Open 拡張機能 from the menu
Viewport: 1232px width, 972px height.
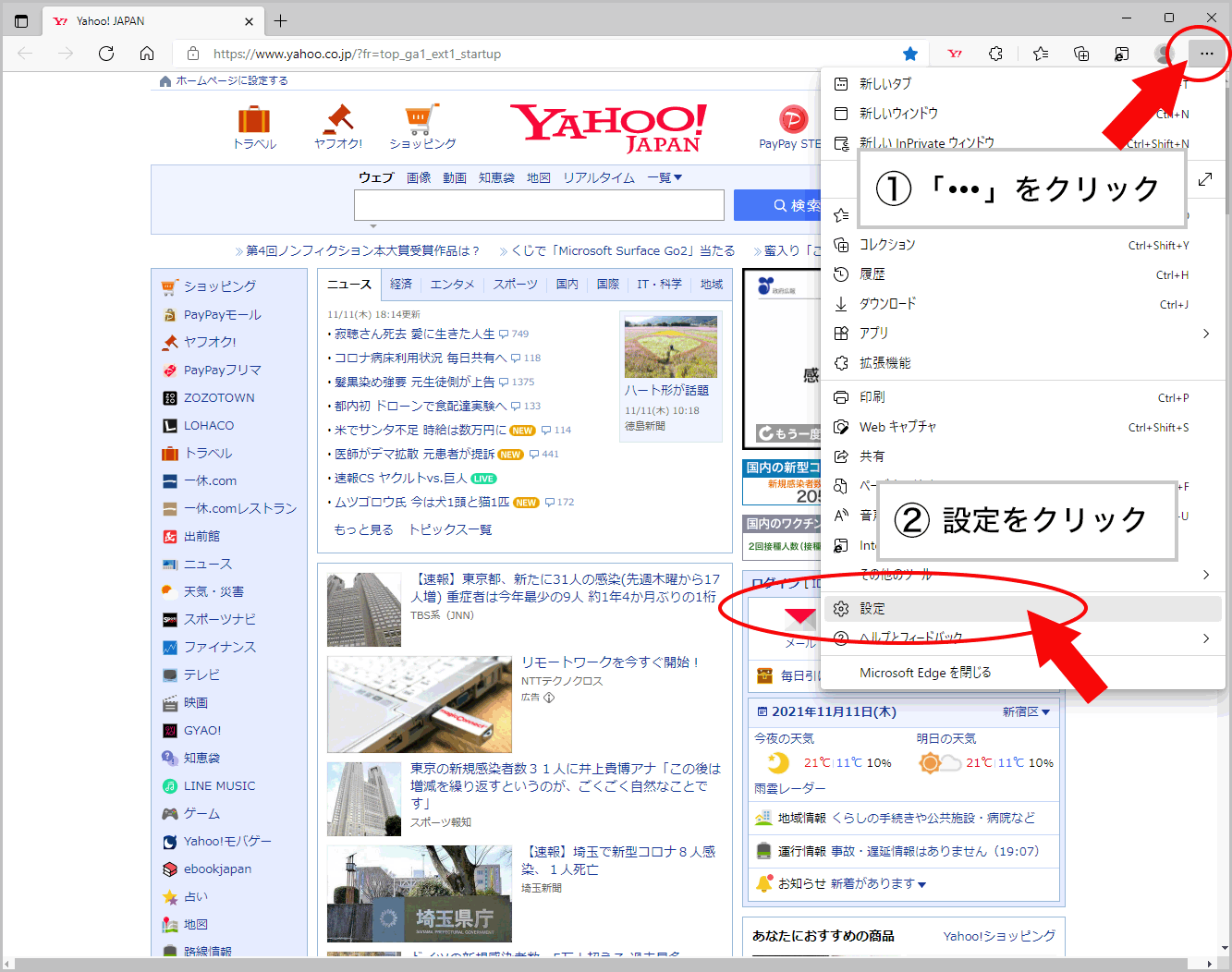click(1022, 363)
